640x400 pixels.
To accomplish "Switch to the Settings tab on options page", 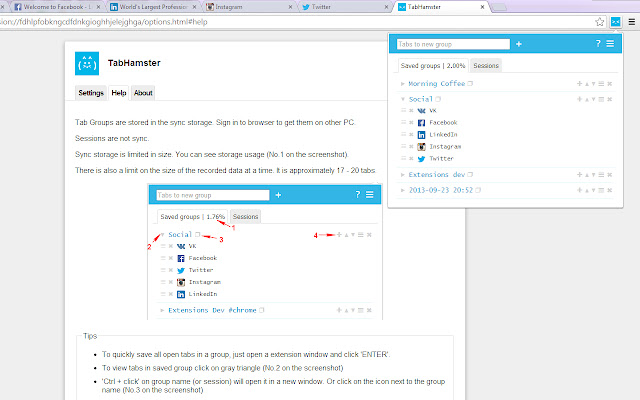I will coord(91,93).
